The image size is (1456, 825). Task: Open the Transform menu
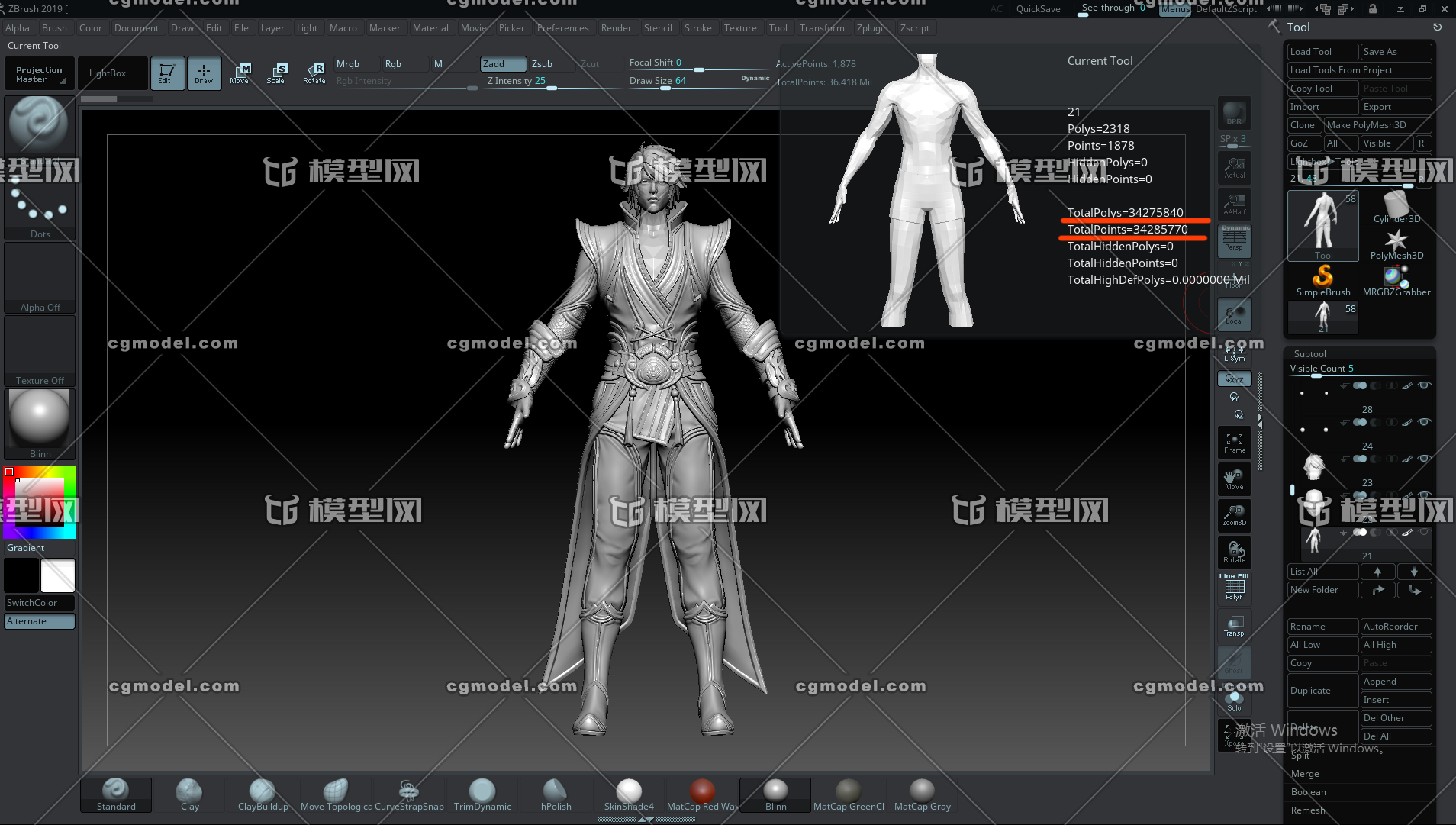822,28
